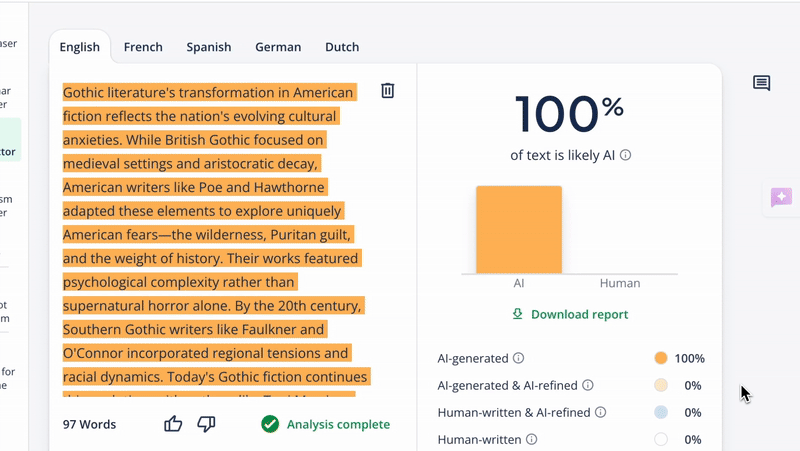800x451 pixels.
Task: Switch to the Spanish tab
Action: [x=209, y=47]
